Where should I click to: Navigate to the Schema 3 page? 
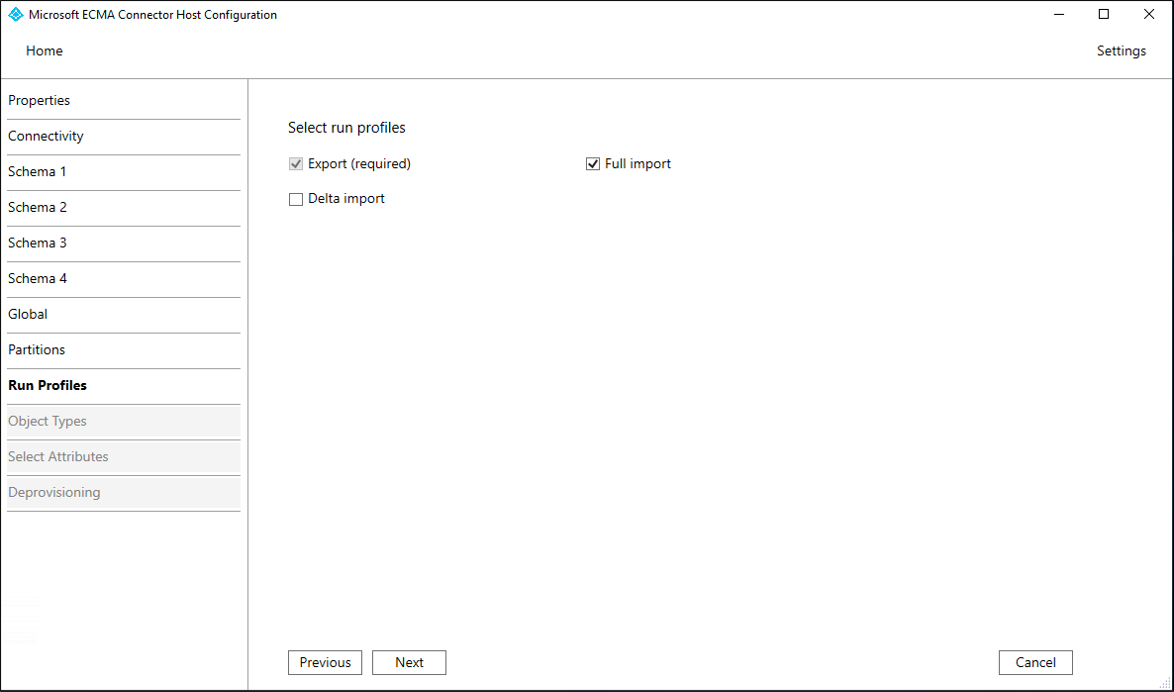[x=37, y=242]
